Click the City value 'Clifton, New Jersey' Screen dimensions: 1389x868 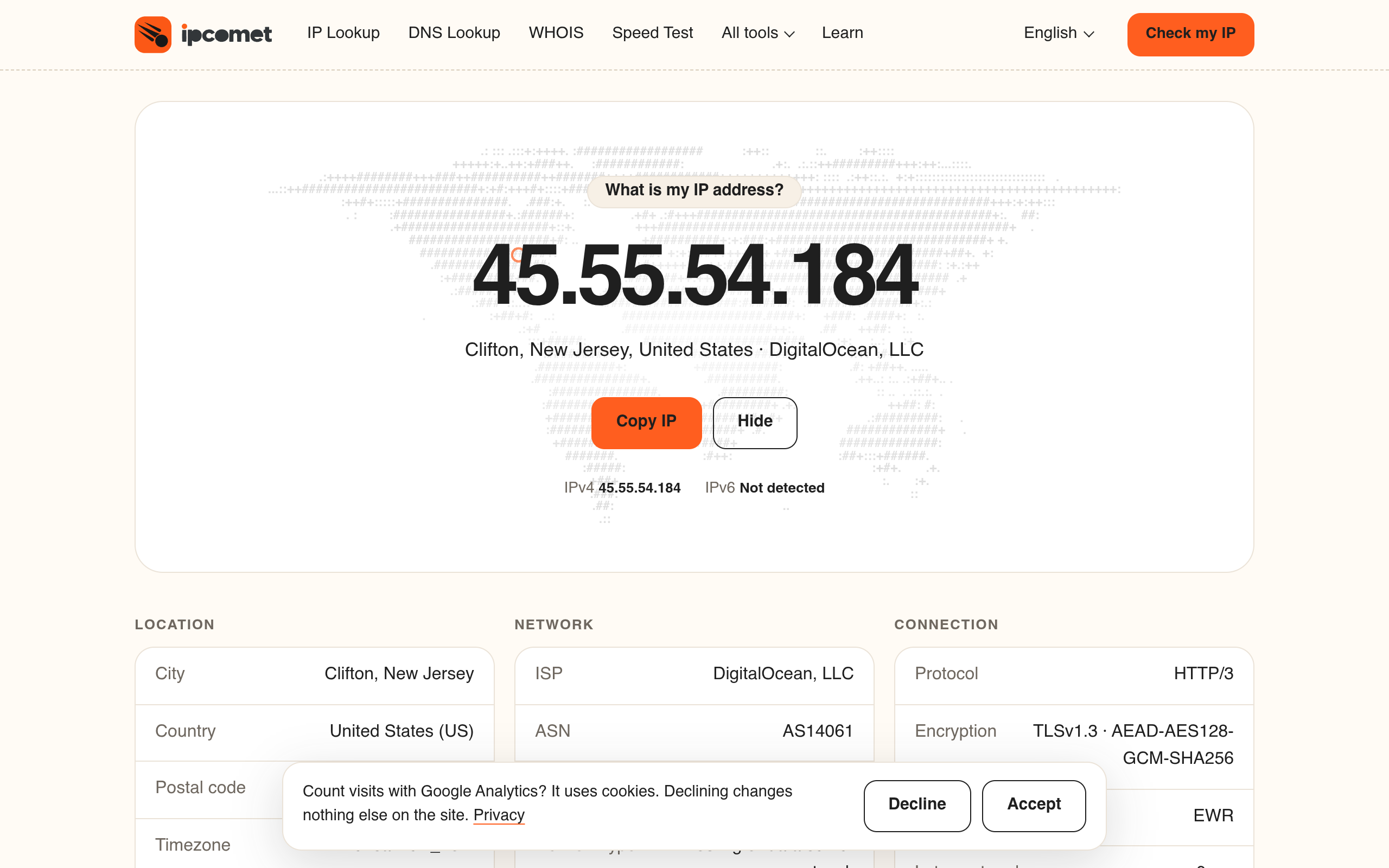(399, 673)
